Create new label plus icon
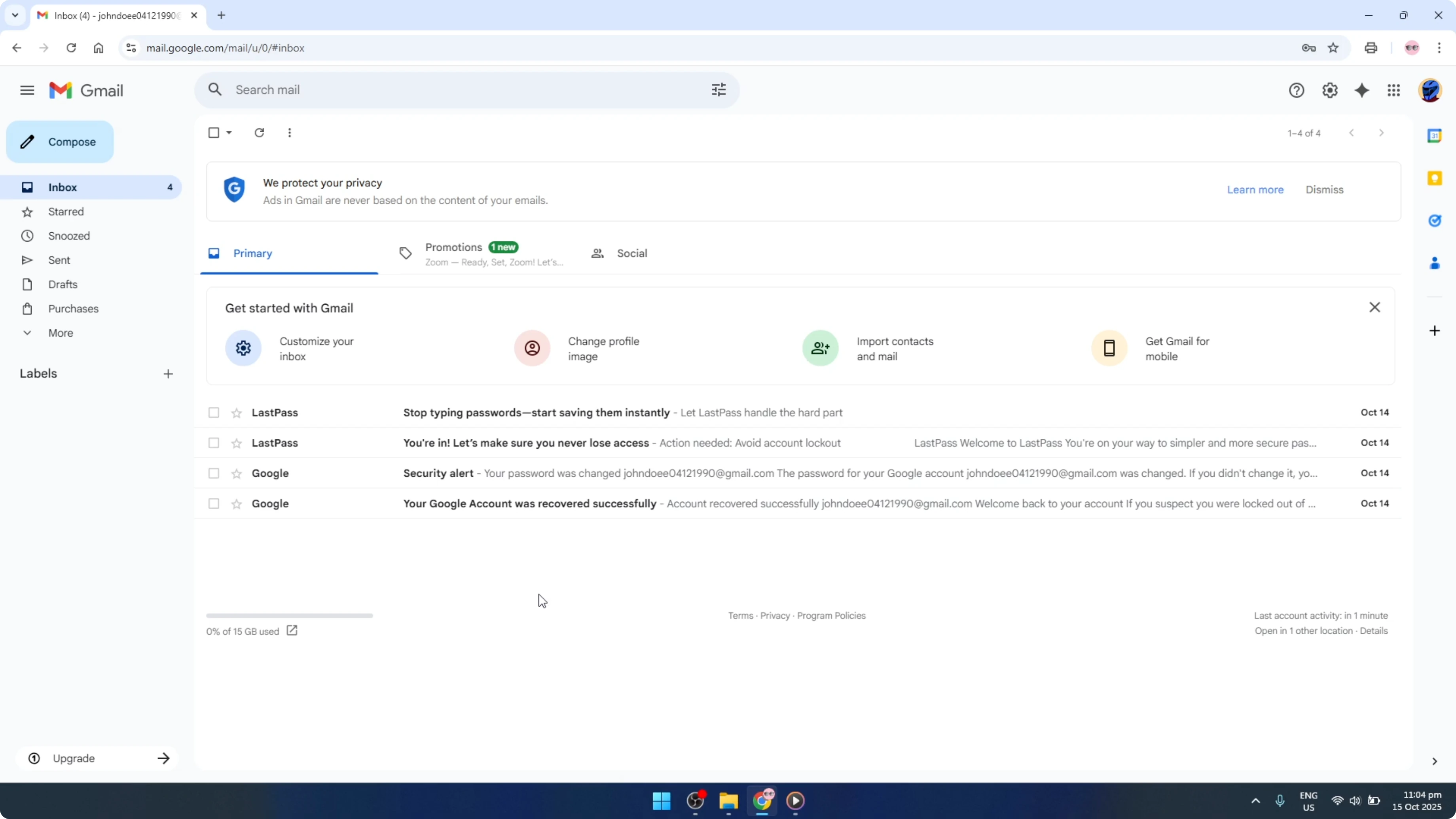1456x819 pixels. [168, 373]
